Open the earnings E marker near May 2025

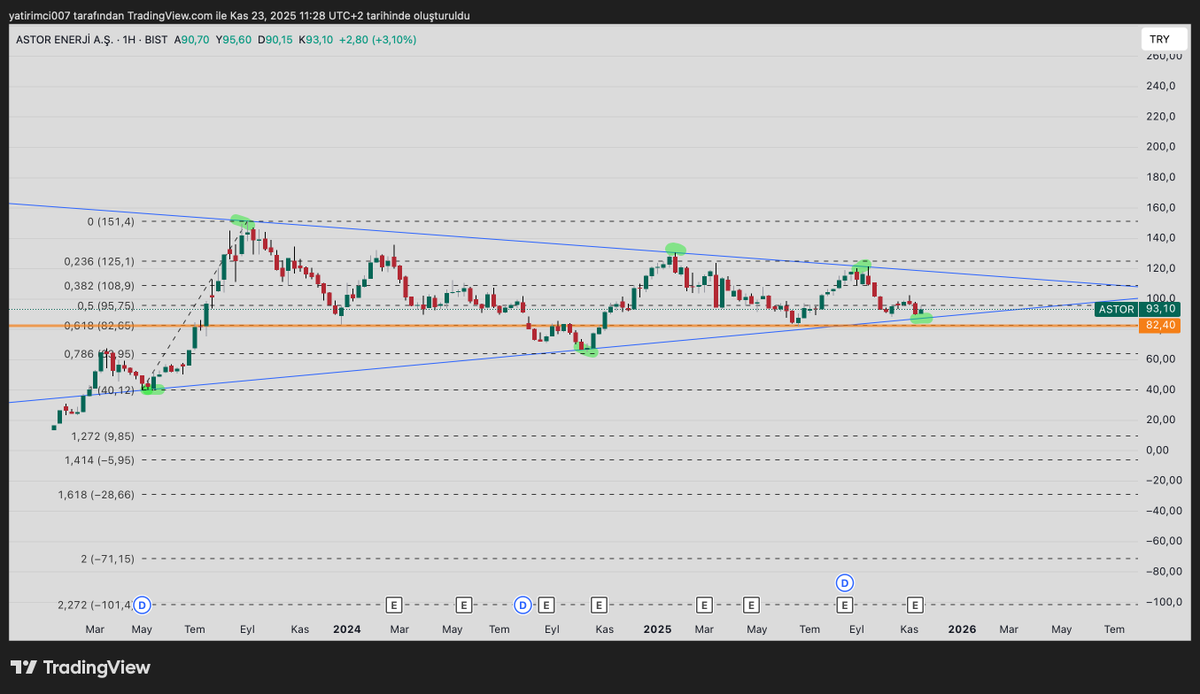(x=751, y=604)
